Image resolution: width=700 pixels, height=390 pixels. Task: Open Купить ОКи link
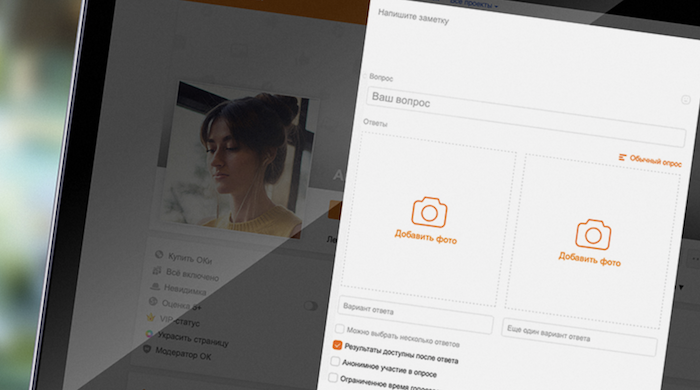point(190,259)
